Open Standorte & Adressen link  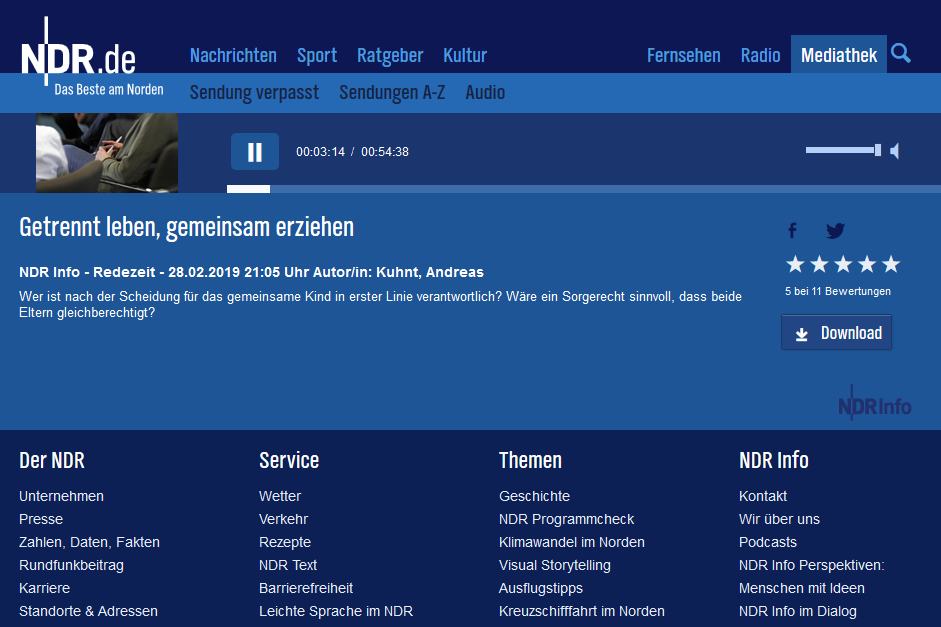pos(88,611)
